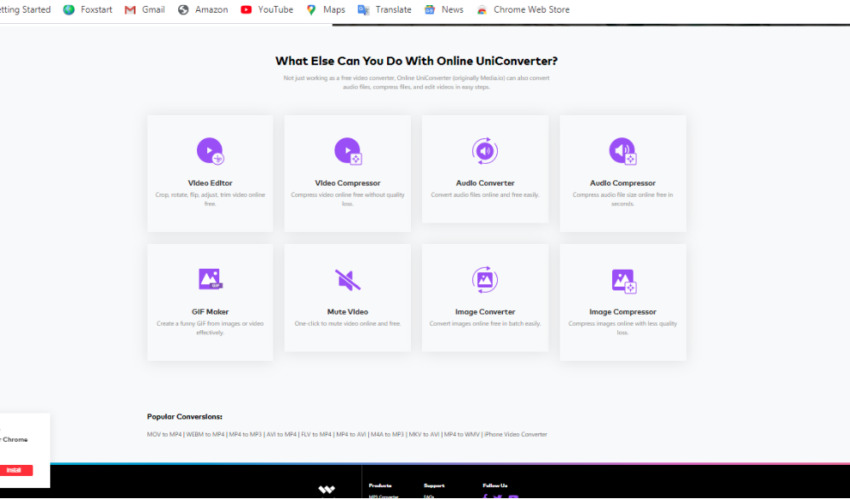850x499 pixels.
Task: Open the Maps bookmark
Action: [x=325, y=10]
